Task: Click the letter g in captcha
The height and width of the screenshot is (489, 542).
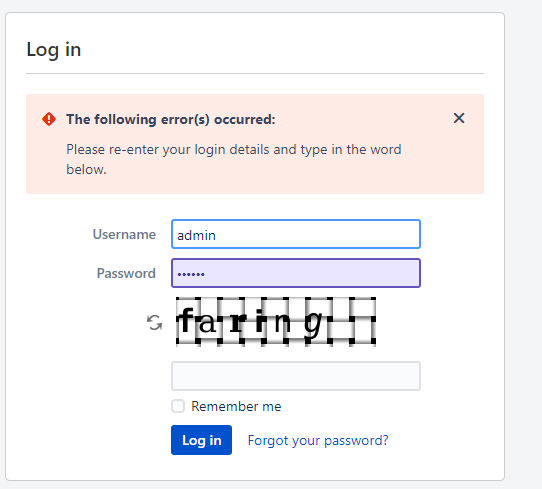Action: click(313, 324)
